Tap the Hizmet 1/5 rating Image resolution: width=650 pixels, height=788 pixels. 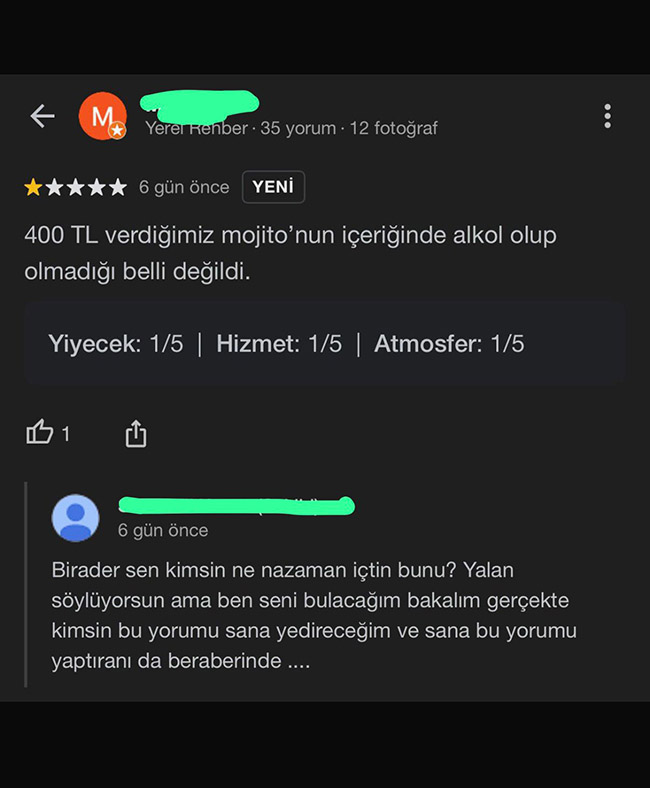(279, 344)
